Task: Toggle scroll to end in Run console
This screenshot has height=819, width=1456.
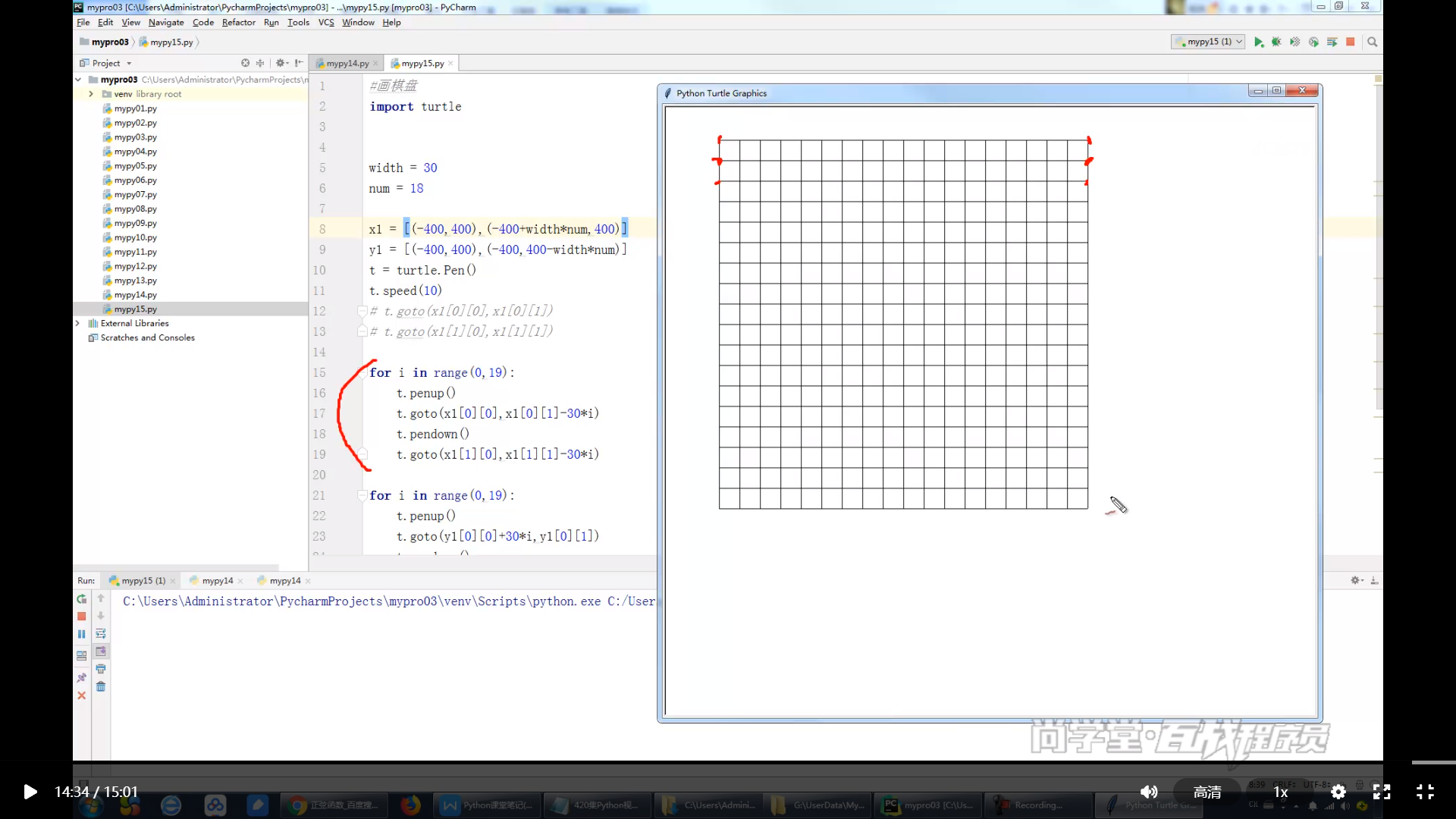Action: tap(101, 651)
